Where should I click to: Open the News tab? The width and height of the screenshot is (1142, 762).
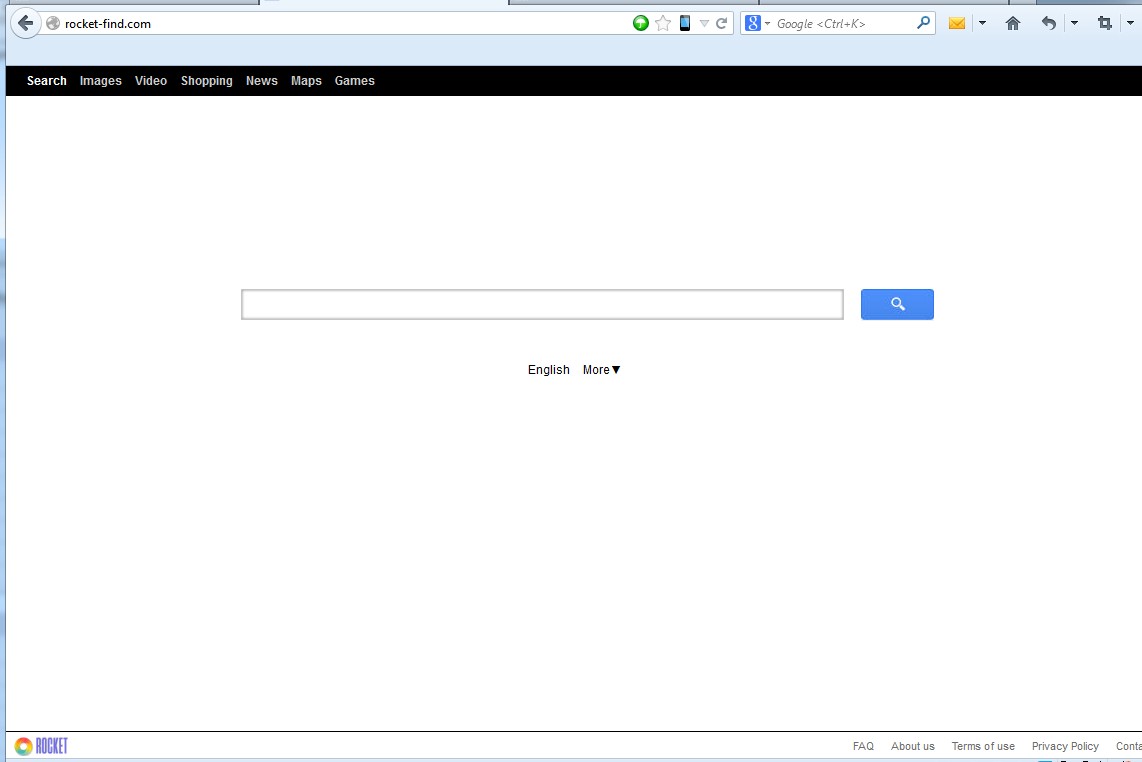pyautogui.click(x=261, y=81)
